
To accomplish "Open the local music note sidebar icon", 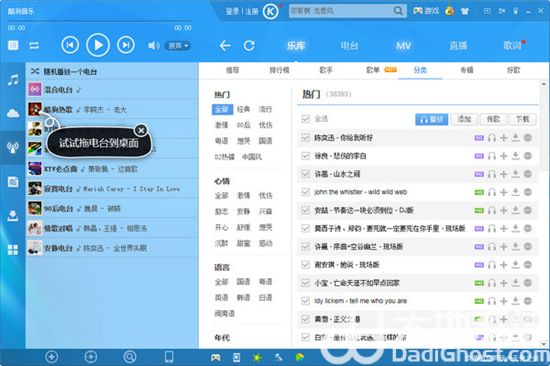I will pyautogui.click(x=13, y=80).
